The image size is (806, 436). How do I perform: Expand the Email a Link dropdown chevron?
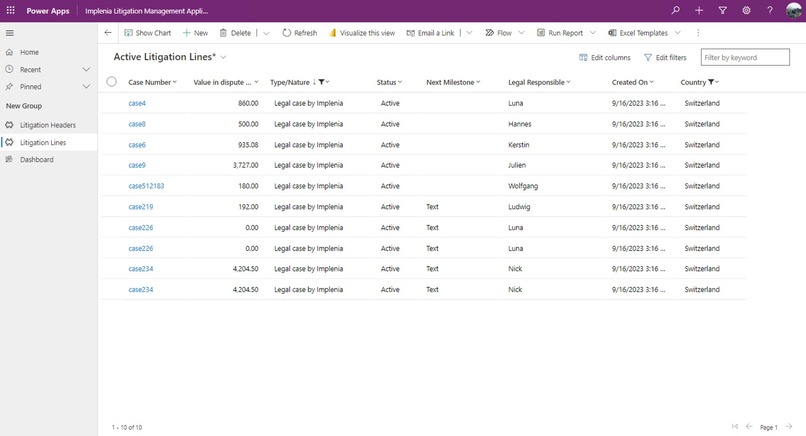tap(469, 33)
